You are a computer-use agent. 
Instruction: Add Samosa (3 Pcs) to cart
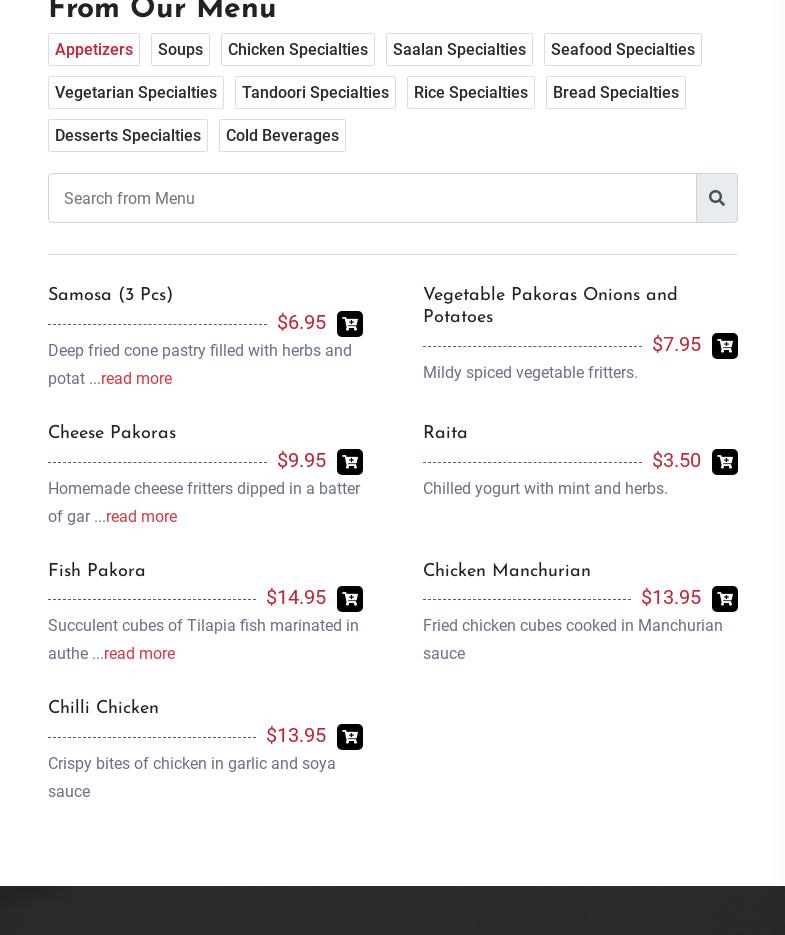pos(350,324)
